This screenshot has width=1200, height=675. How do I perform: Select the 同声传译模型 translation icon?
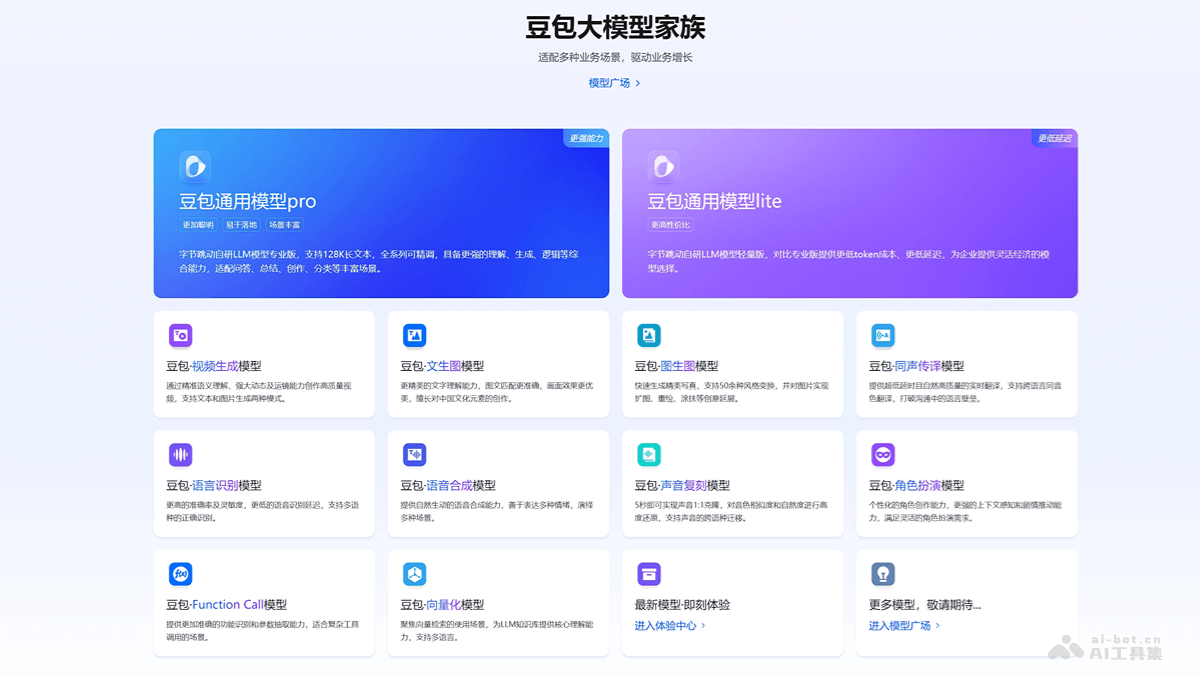(884, 335)
